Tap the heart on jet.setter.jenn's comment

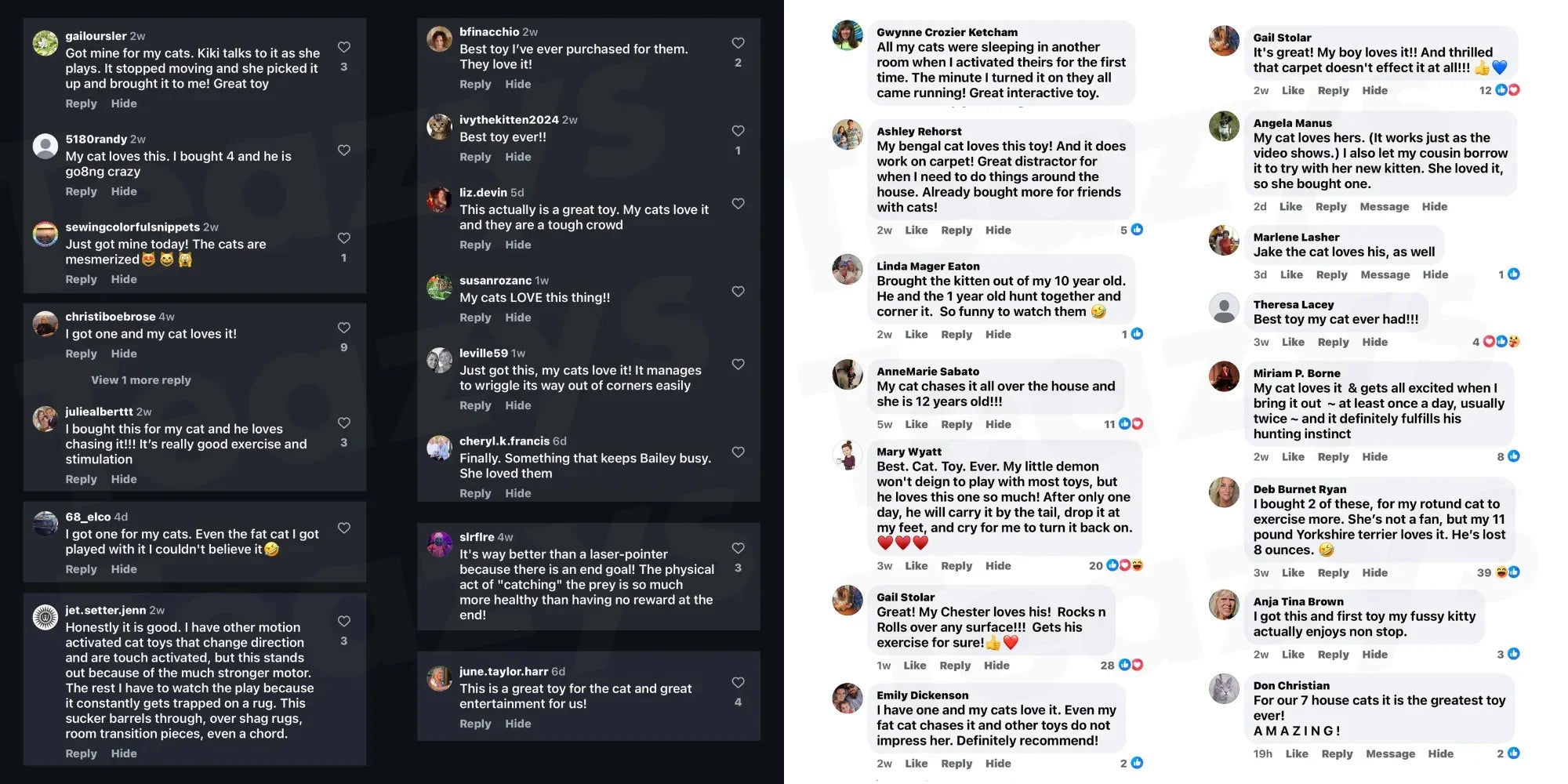343,621
